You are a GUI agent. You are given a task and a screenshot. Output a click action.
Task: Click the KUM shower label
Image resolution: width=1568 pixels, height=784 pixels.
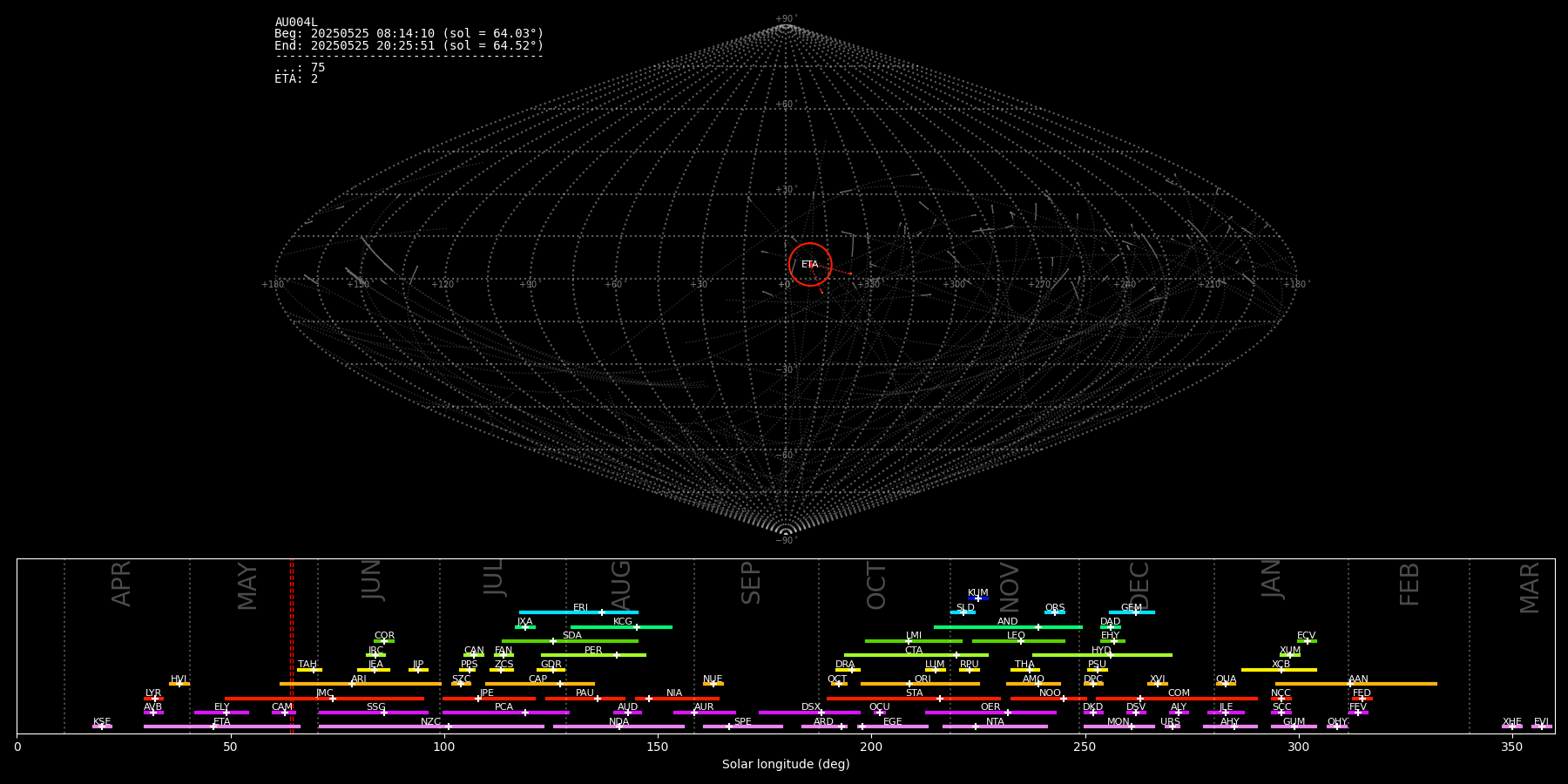pyautogui.click(x=978, y=593)
